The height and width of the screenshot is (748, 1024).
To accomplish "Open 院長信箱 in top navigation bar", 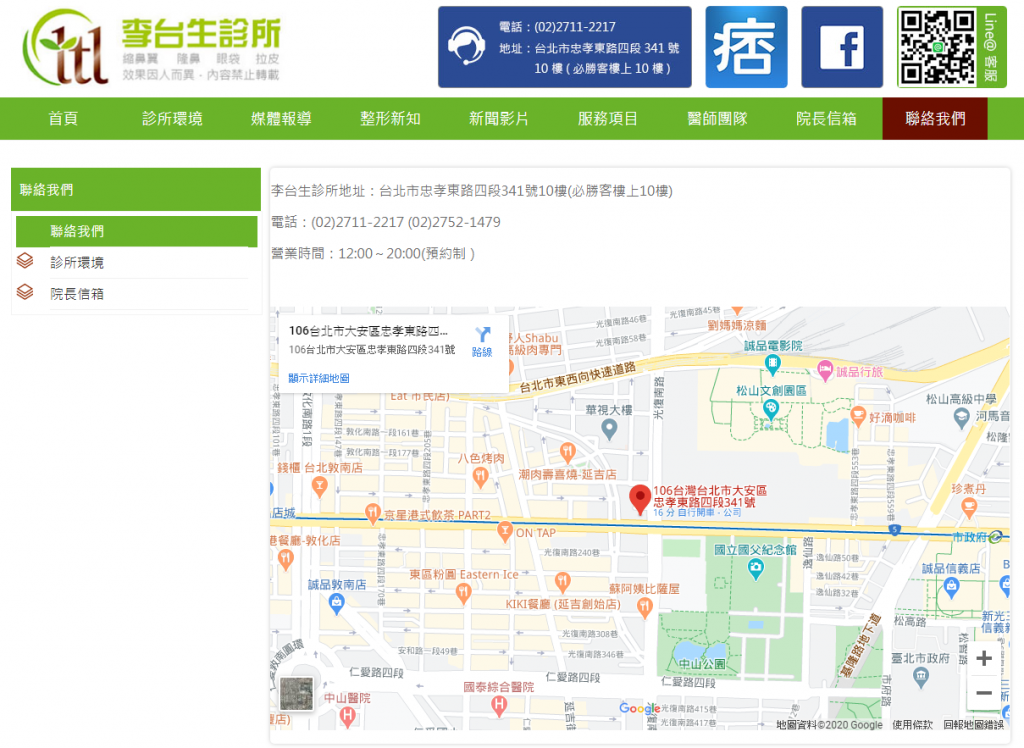I will coord(826,118).
